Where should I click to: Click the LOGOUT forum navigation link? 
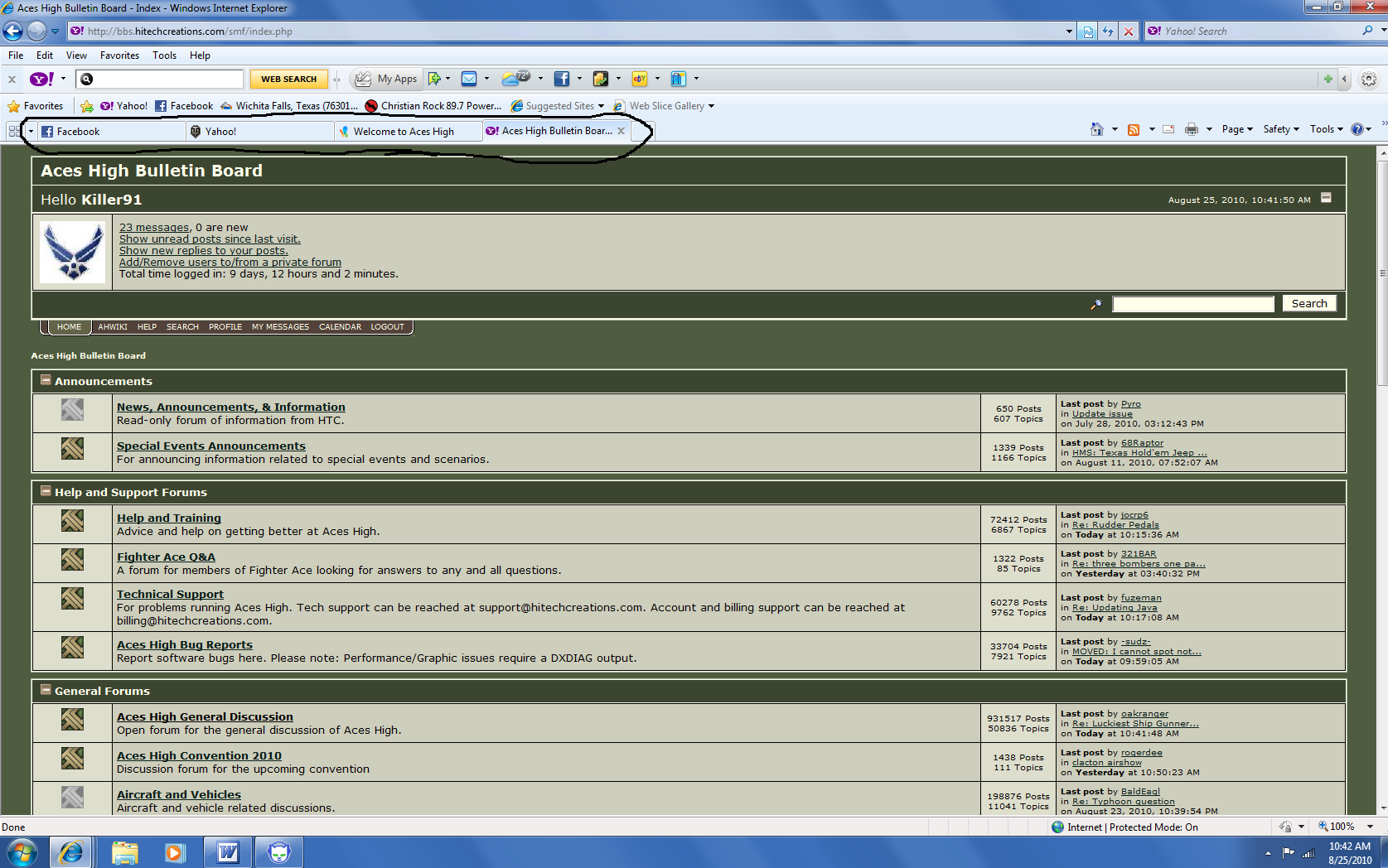(x=387, y=327)
